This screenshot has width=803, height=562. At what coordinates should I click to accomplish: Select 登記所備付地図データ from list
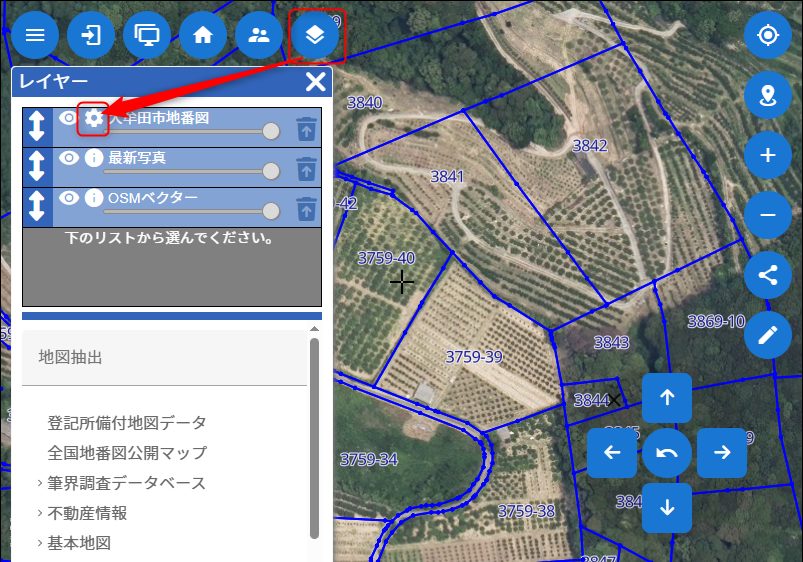127,423
